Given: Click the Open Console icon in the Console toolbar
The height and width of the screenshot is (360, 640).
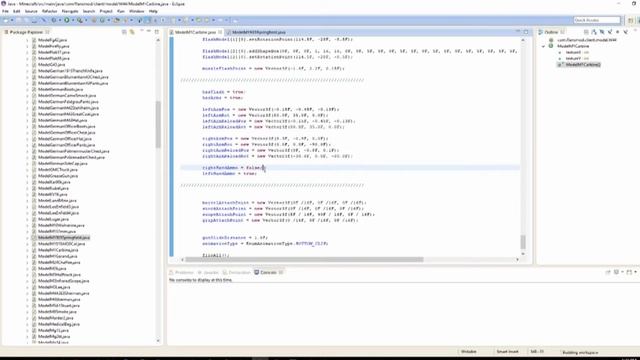Looking at the screenshot, I should 629,272.
